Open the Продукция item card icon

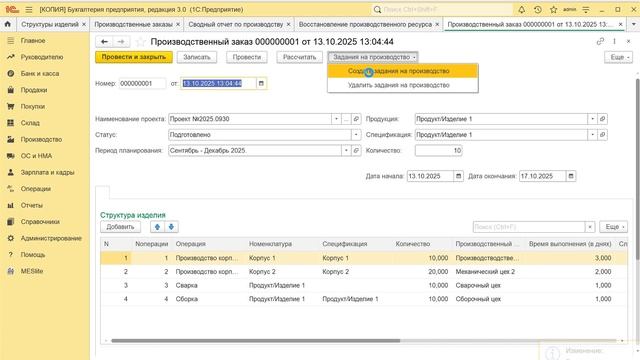pyautogui.click(x=602, y=119)
